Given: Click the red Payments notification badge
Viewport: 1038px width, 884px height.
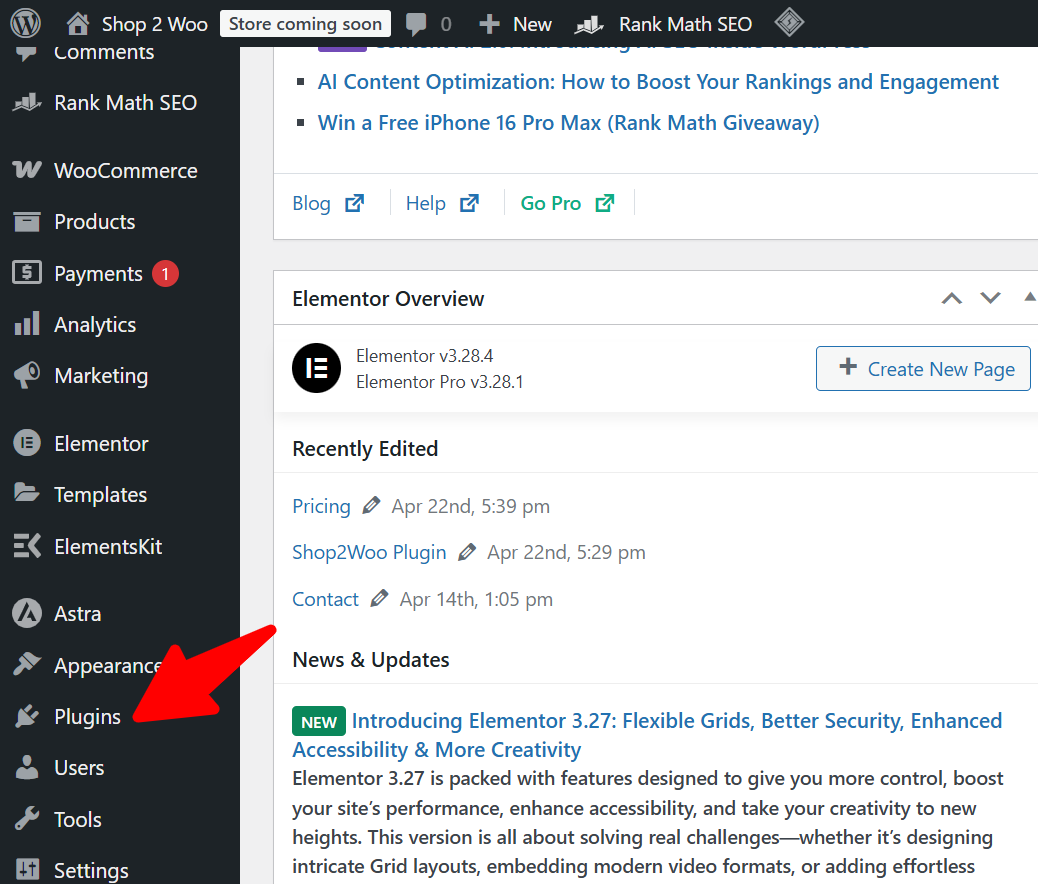Looking at the screenshot, I should pos(165,273).
